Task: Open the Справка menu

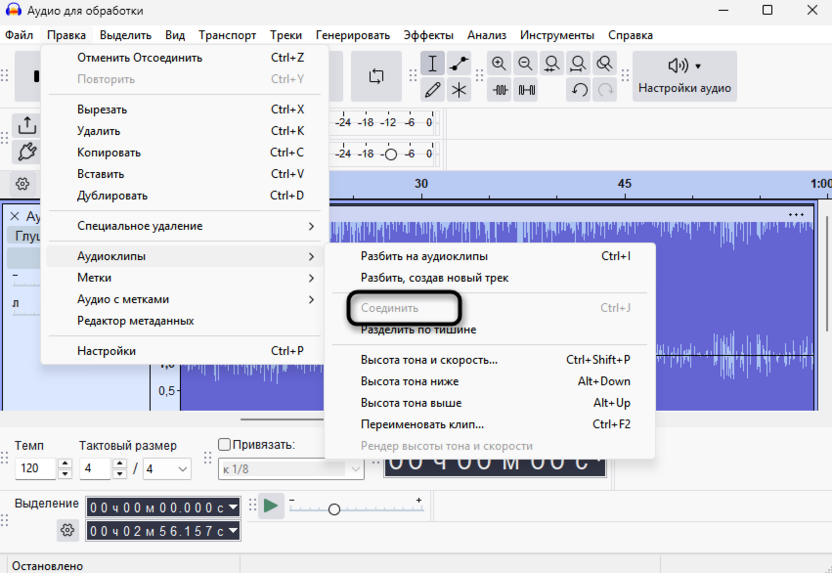Action: pos(630,35)
